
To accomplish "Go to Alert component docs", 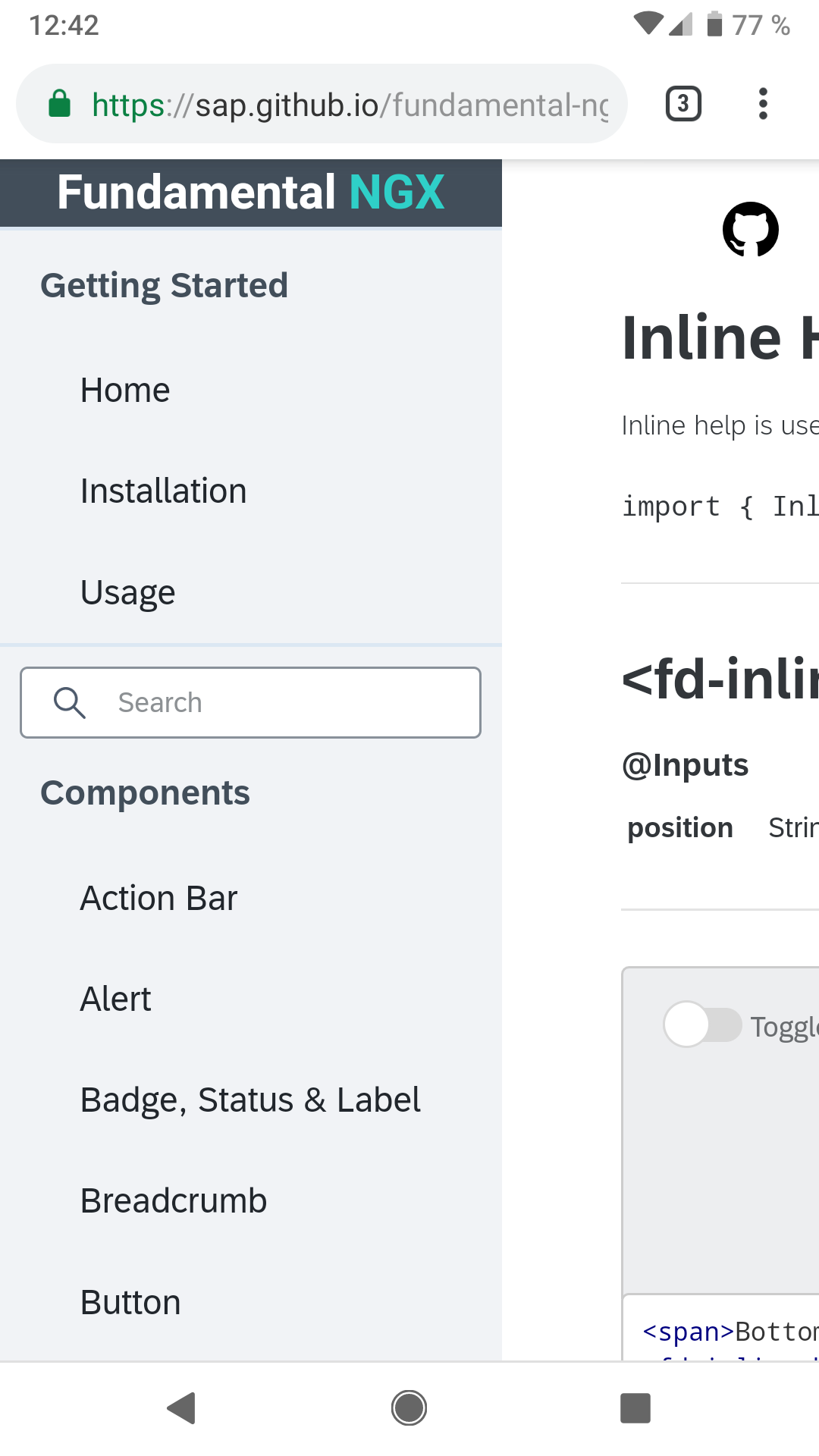I will coord(116,999).
